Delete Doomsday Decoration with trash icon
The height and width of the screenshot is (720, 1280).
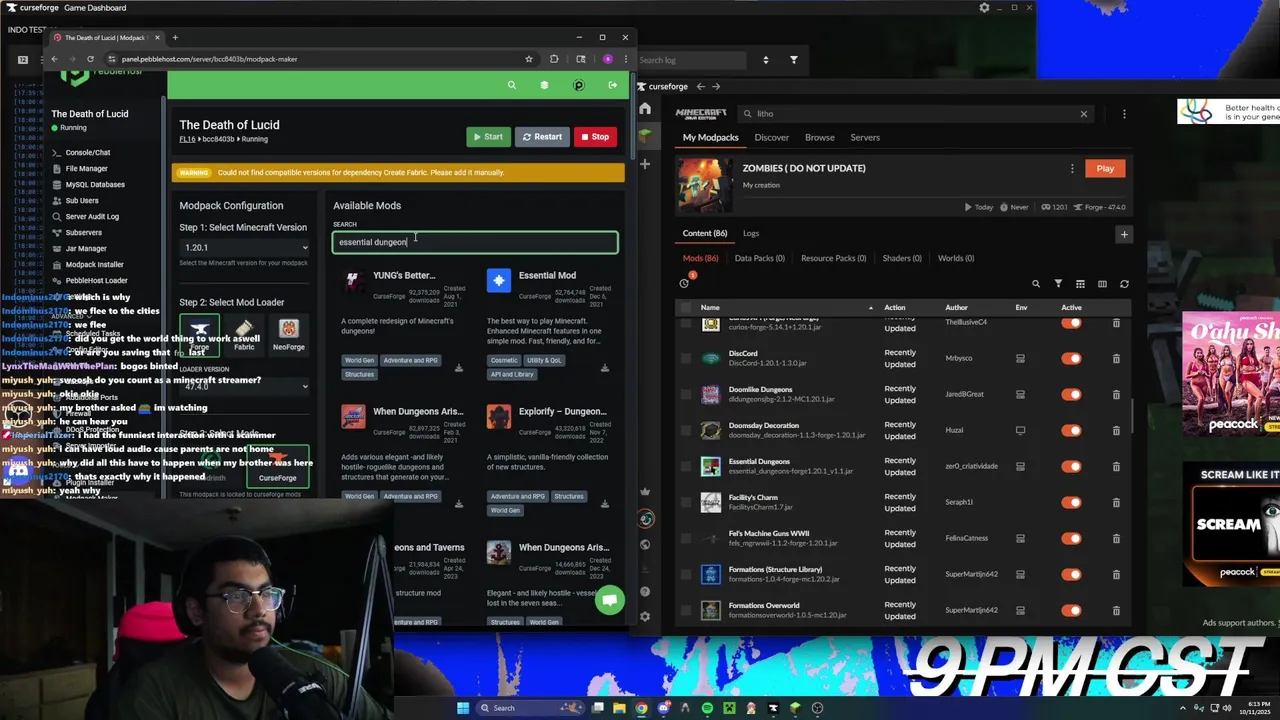point(1116,430)
